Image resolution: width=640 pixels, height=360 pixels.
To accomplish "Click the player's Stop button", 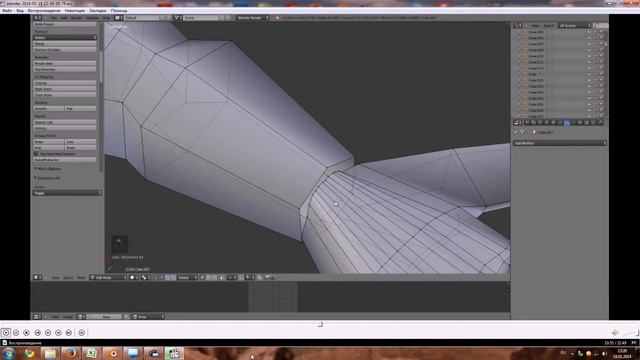I will pos(27,333).
